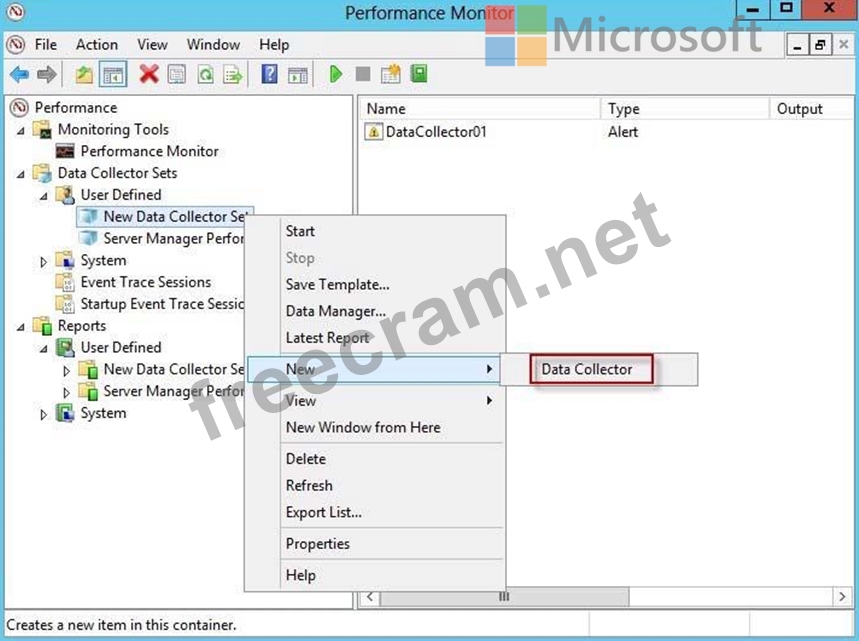Select the Reports node in the tree
This screenshot has width=859, height=641.
point(82,326)
